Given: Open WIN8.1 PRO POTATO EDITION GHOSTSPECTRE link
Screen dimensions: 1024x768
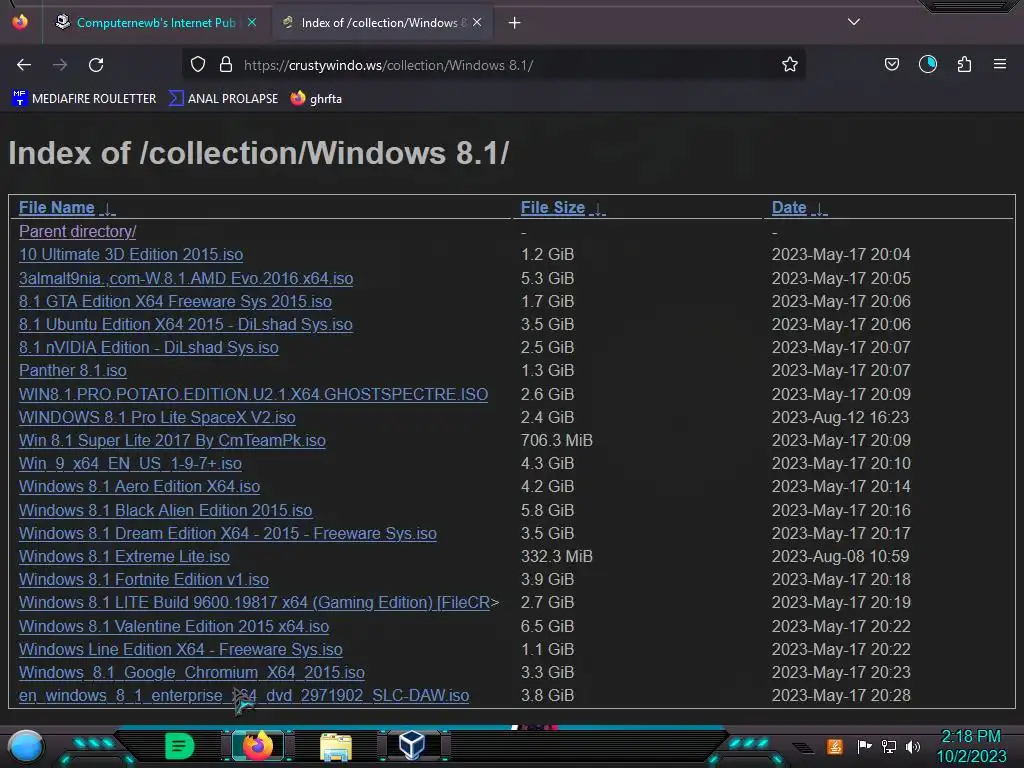Looking at the screenshot, I should click(x=253, y=394).
